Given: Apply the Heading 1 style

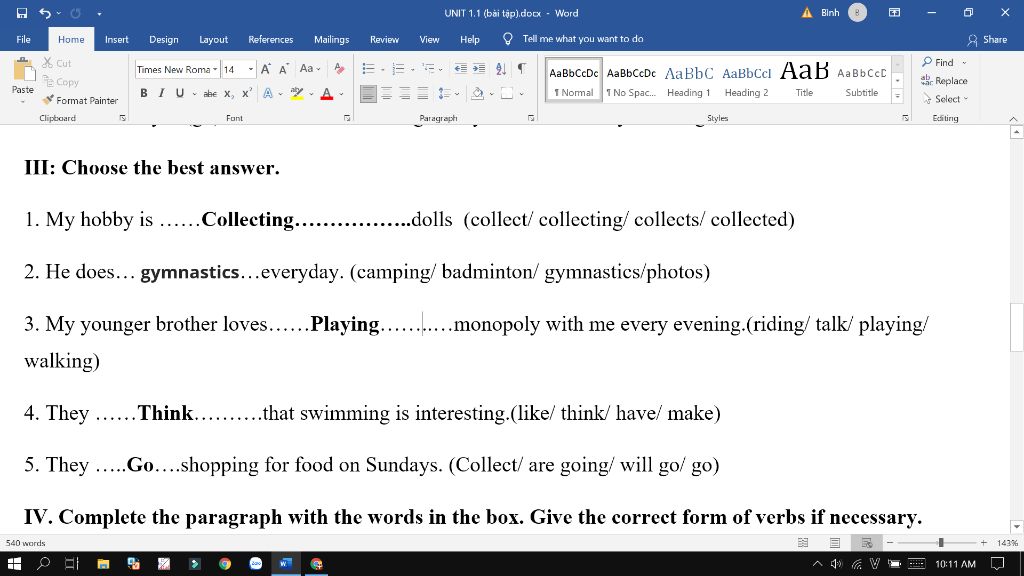Looking at the screenshot, I should (x=688, y=81).
